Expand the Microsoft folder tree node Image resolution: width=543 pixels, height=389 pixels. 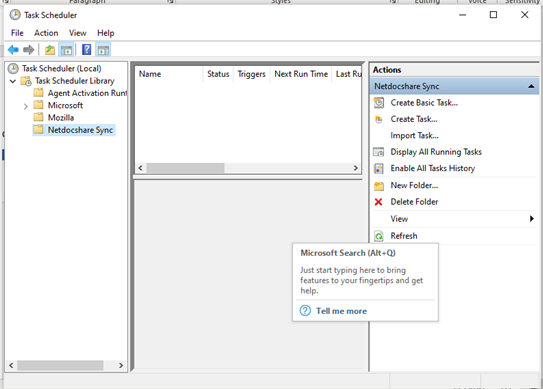[x=25, y=106]
